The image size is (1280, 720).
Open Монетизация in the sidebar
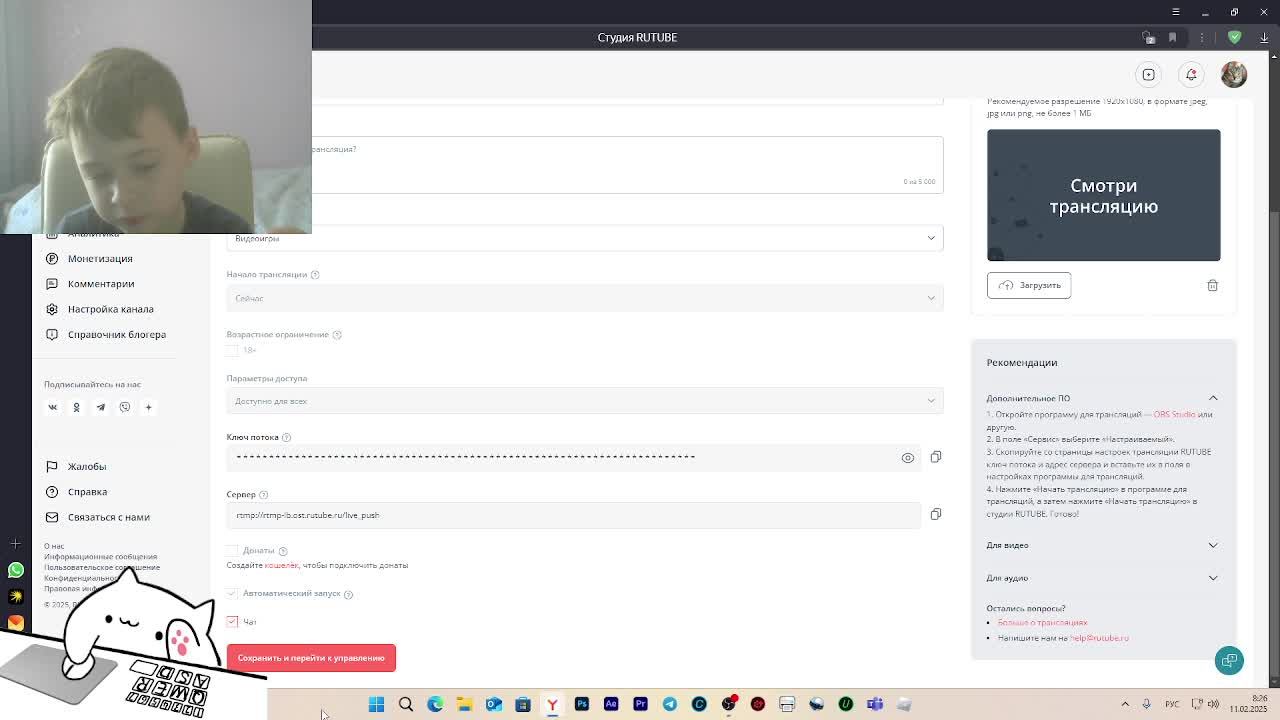[100, 259]
